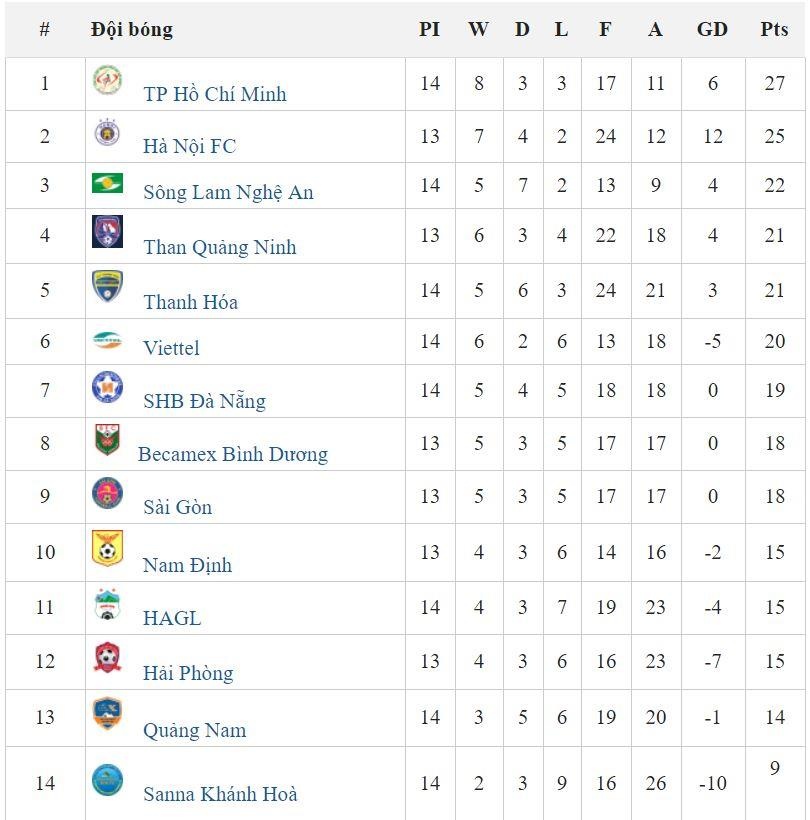Click the HAGL club logo
The height and width of the screenshot is (820, 810).
107,604
